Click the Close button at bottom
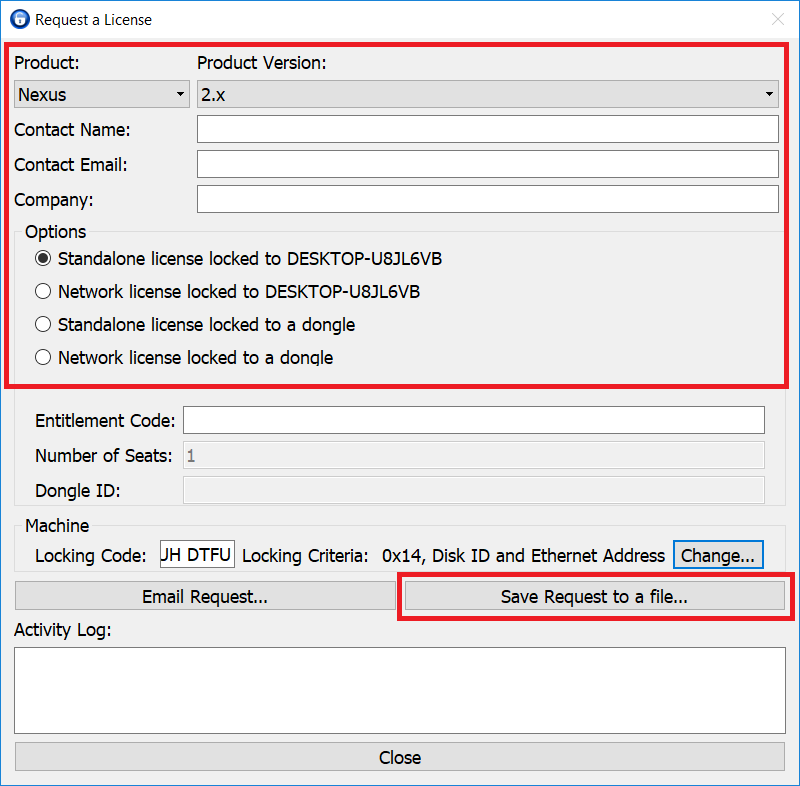 coord(399,757)
